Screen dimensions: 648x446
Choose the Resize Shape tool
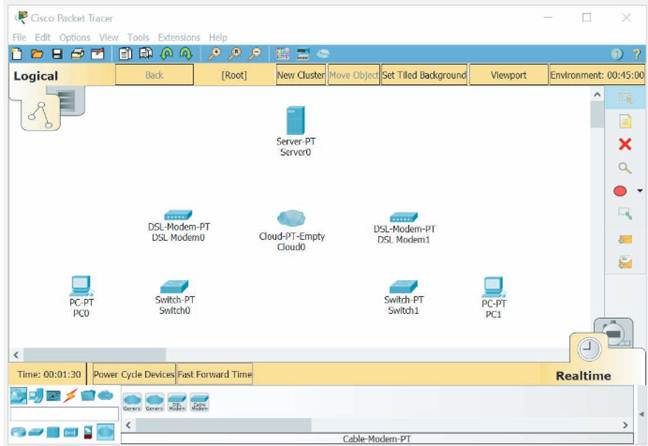[x=625, y=214]
